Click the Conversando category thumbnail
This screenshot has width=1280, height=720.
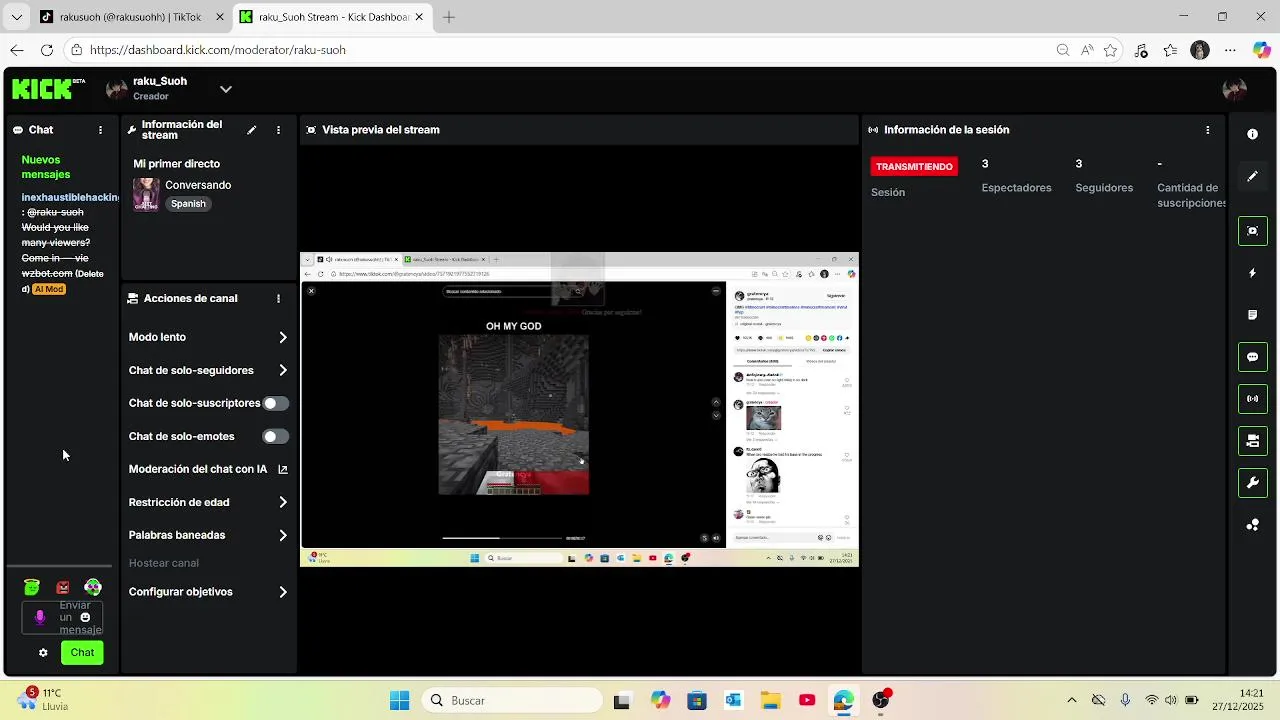pos(146,194)
